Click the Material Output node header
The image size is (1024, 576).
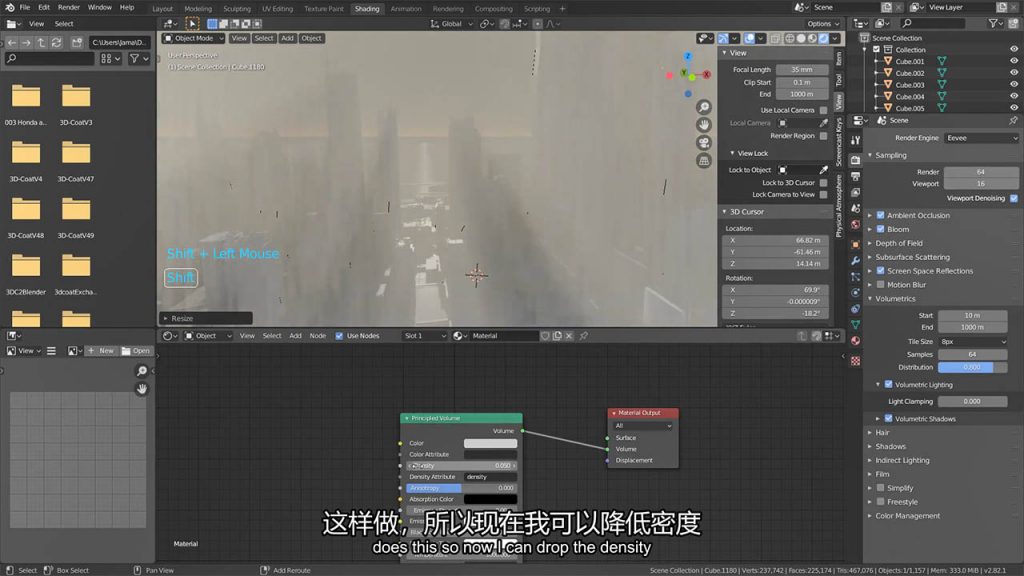(x=643, y=413)
